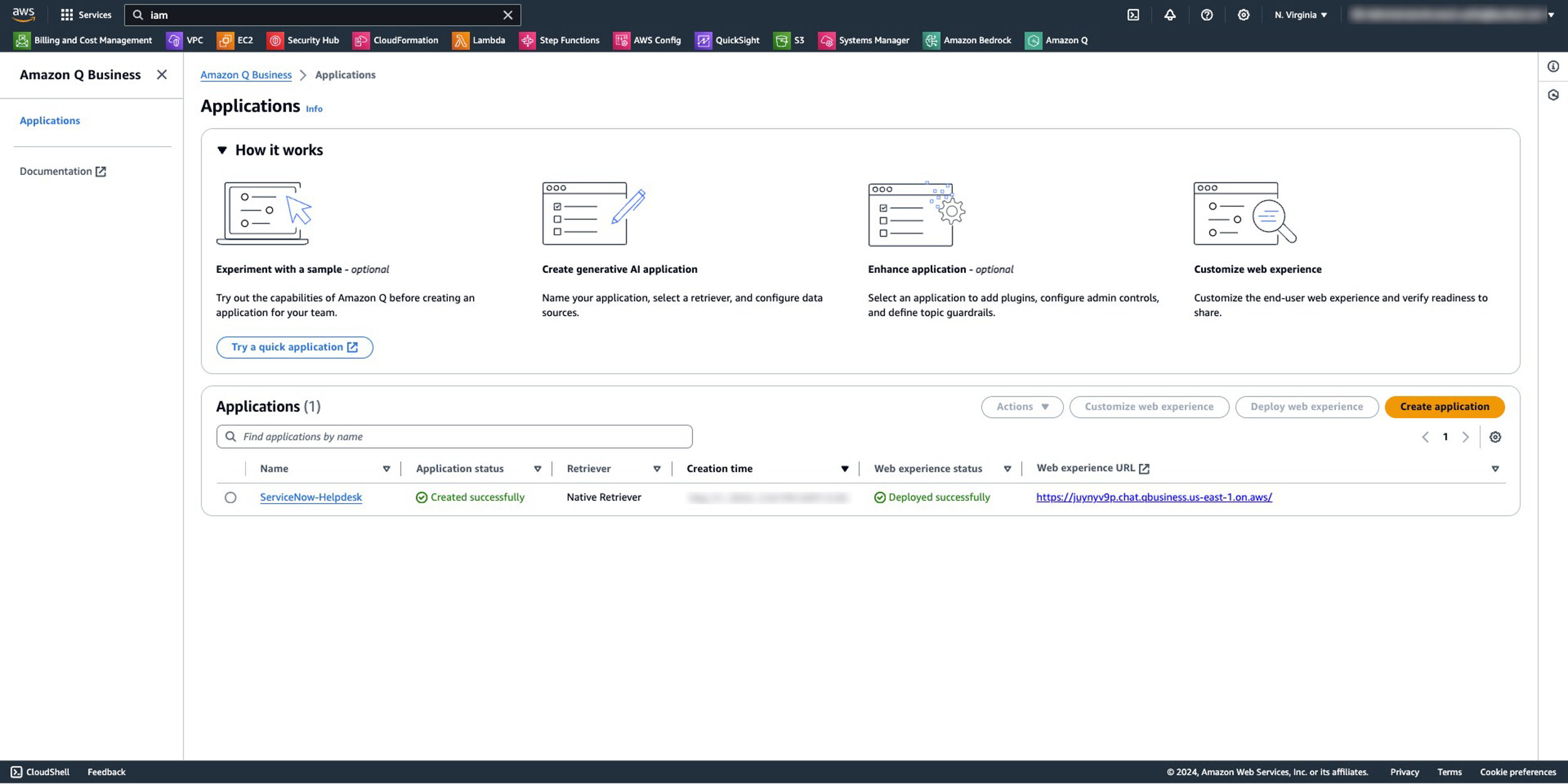Image resolution: width=1568 pixels, height=784 pixels.
Task: Click the Create application button
Action: (x=1444, y=406)
